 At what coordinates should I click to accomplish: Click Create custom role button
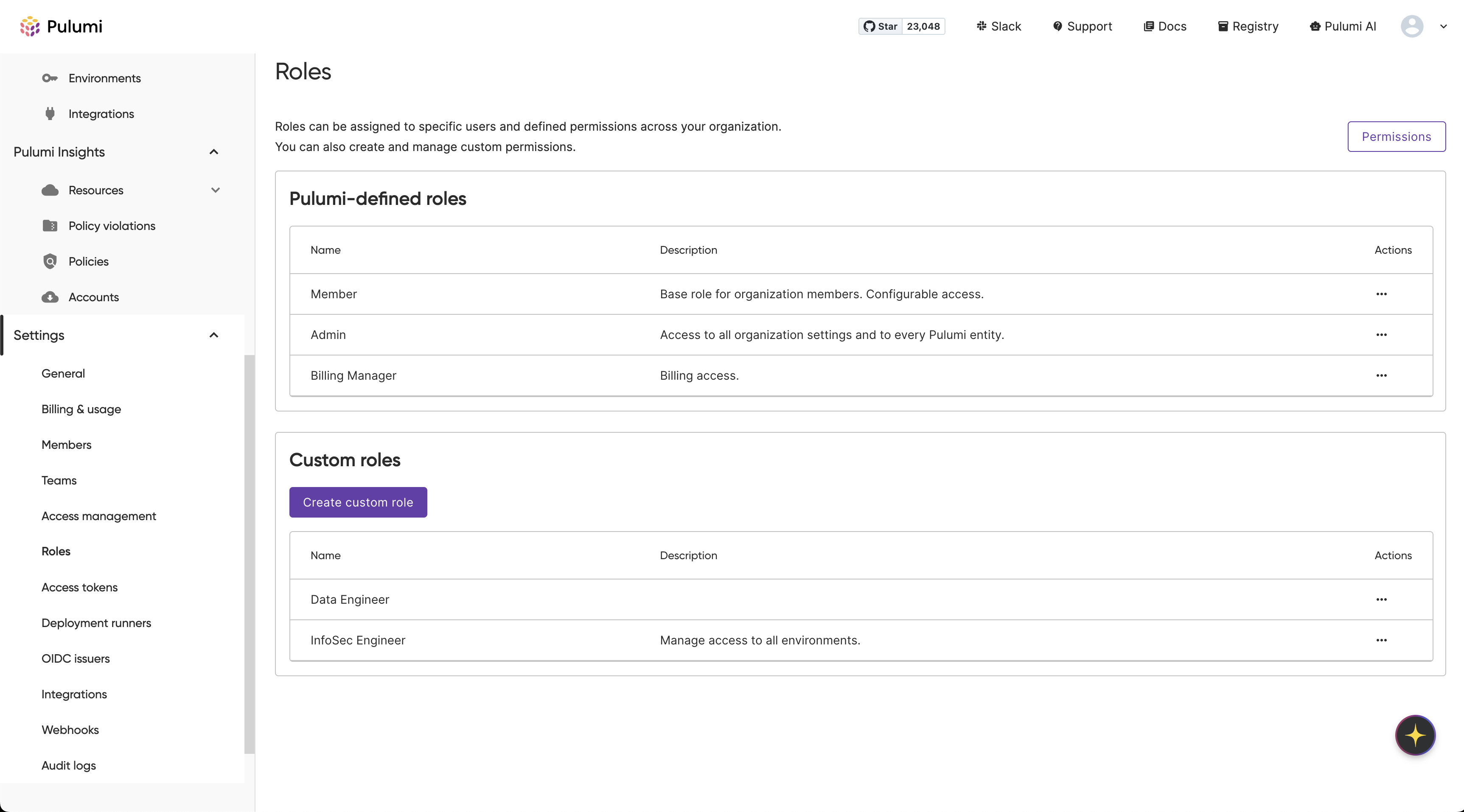pyautogui.click(x=358, y=502)
